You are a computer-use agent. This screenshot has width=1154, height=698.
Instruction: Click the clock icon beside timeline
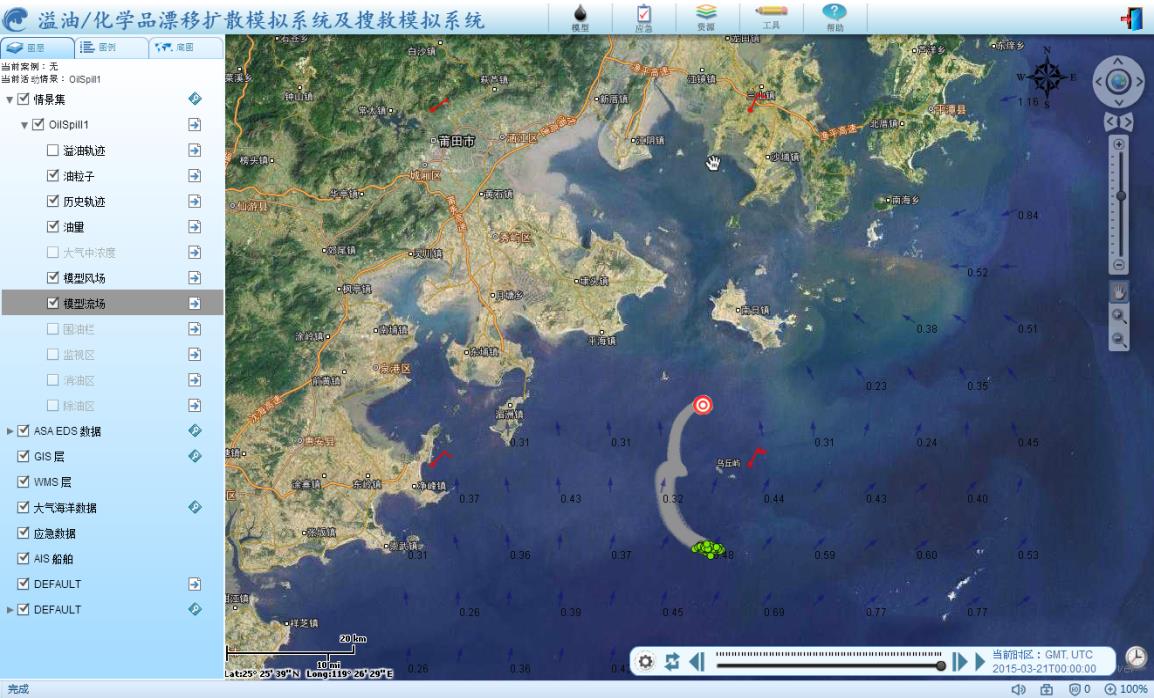click(1136, 656)
